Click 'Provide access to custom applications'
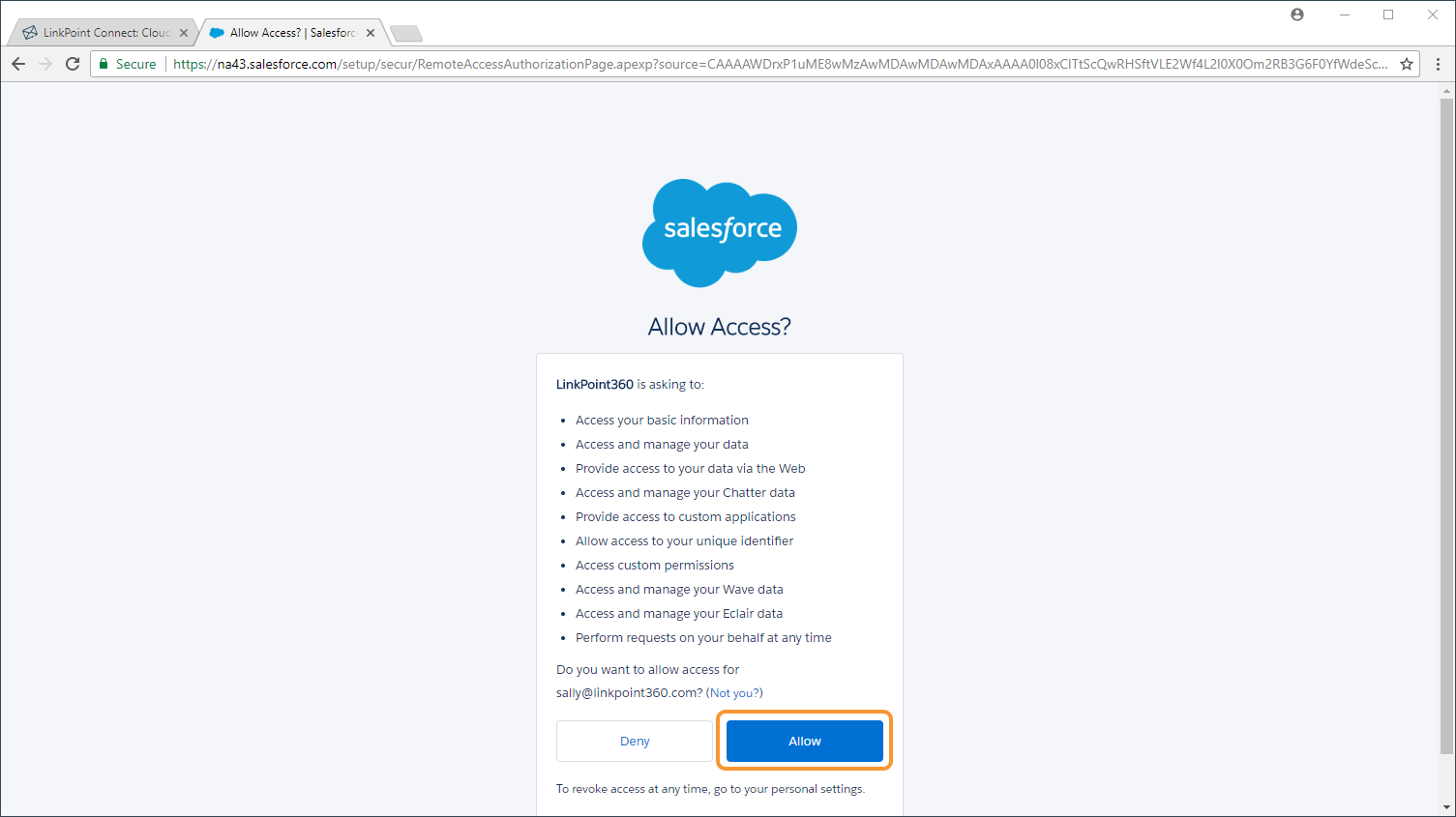 [x=686, y=516]
